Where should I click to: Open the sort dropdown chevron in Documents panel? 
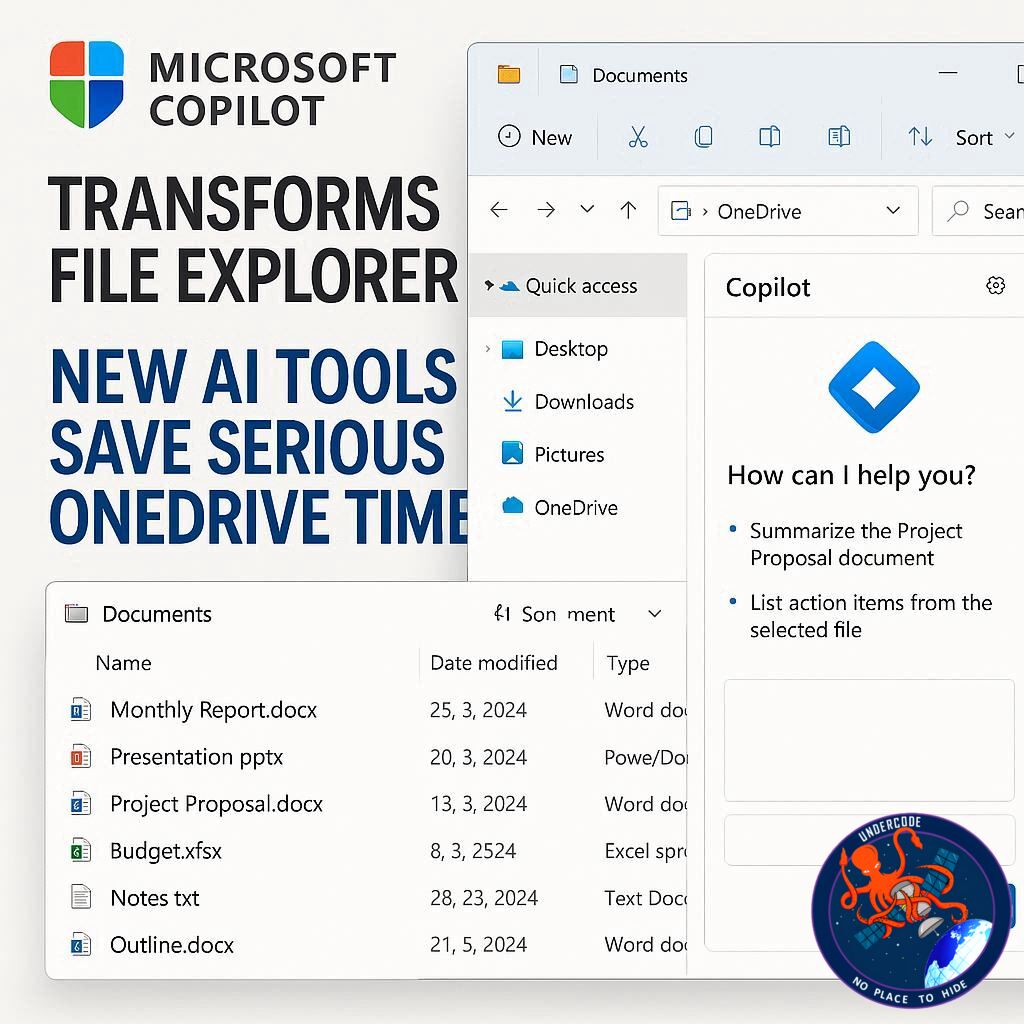tap(654, 614)
